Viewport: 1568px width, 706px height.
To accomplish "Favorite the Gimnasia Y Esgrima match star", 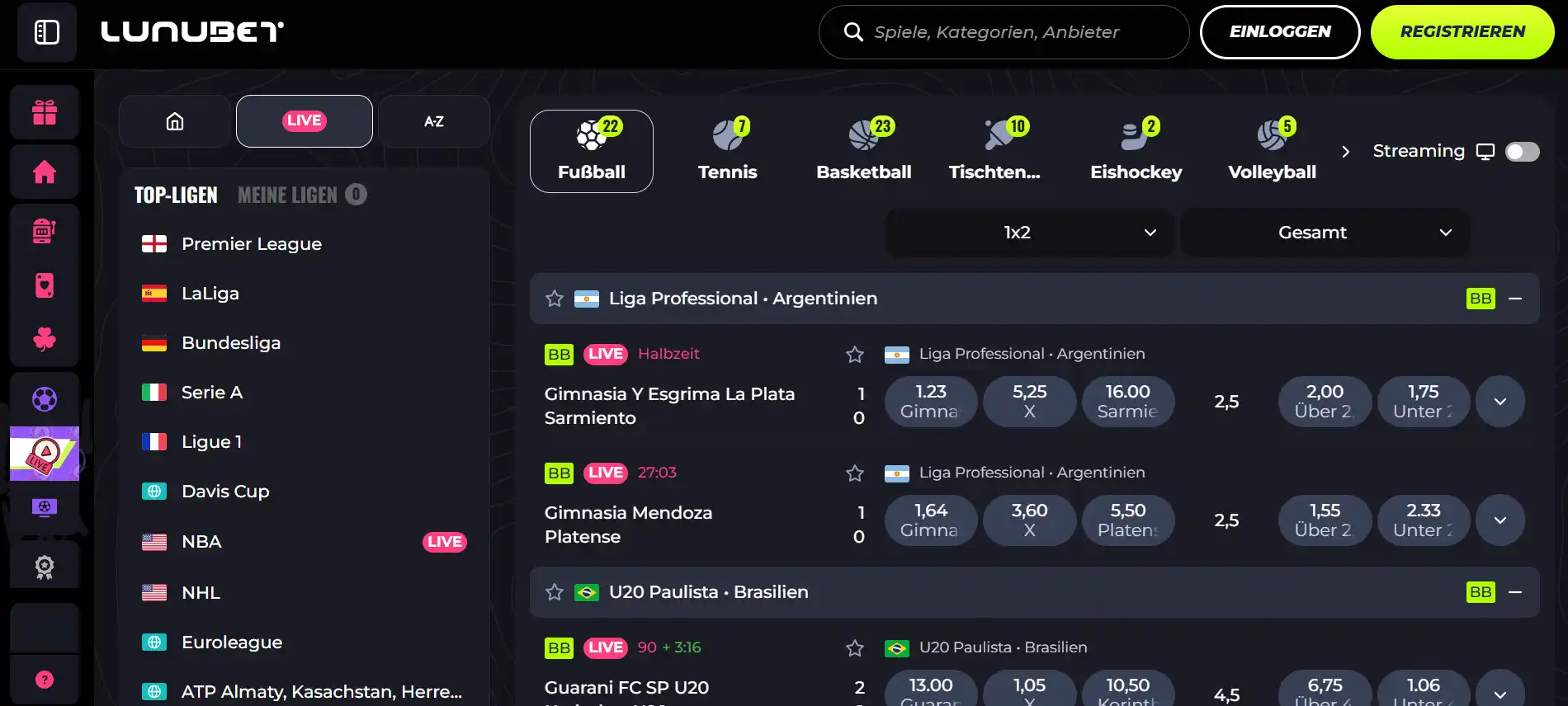I will click(x=855, y=355).
